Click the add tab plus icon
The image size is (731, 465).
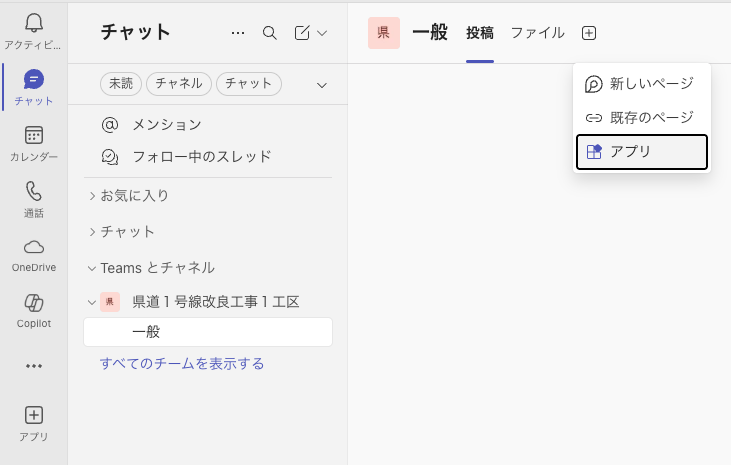(x=589, y=33)
